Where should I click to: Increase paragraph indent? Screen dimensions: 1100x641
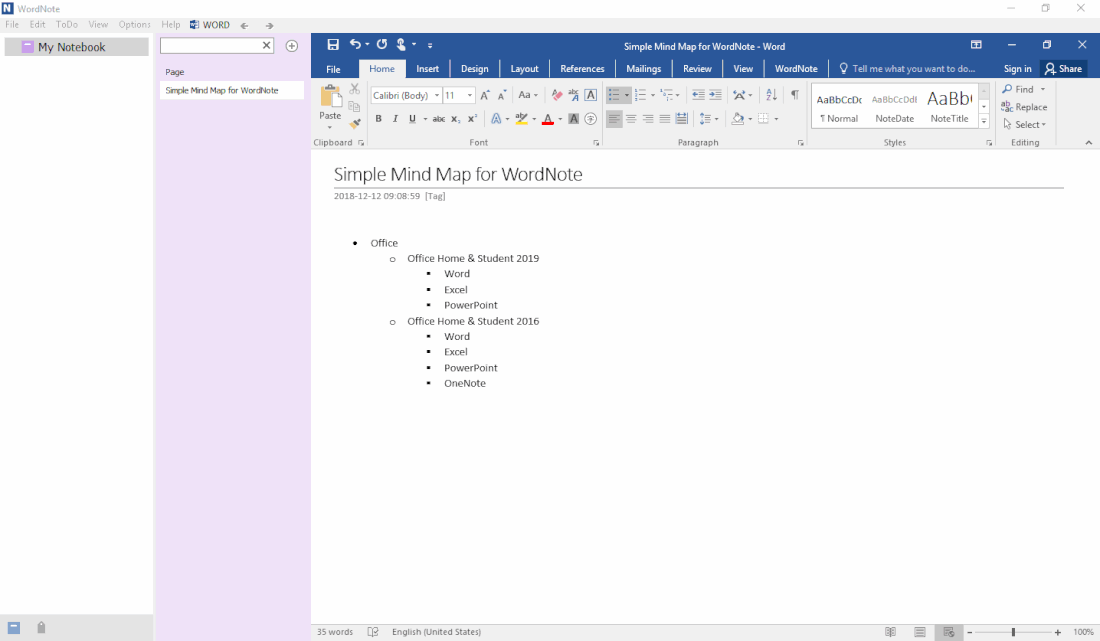[x=715, y=95]
